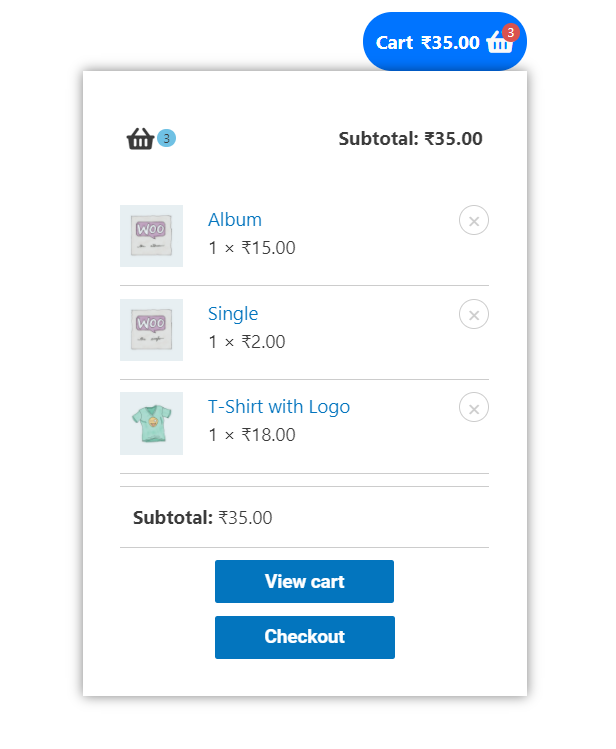Image resolution: width=616 pixels, height=749 pixels.
Task: Click the red item count badge
Action: tap(510, 32)
